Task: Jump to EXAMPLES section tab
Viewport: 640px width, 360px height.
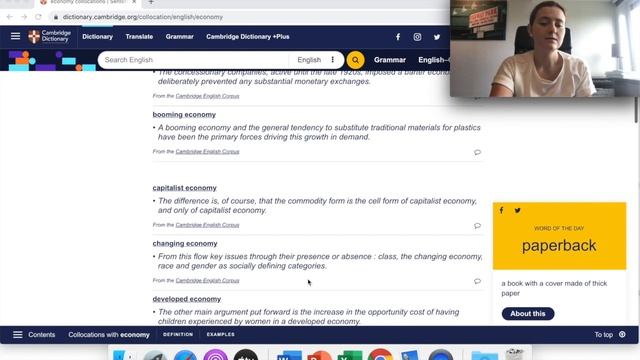Action: click(220, 334)
